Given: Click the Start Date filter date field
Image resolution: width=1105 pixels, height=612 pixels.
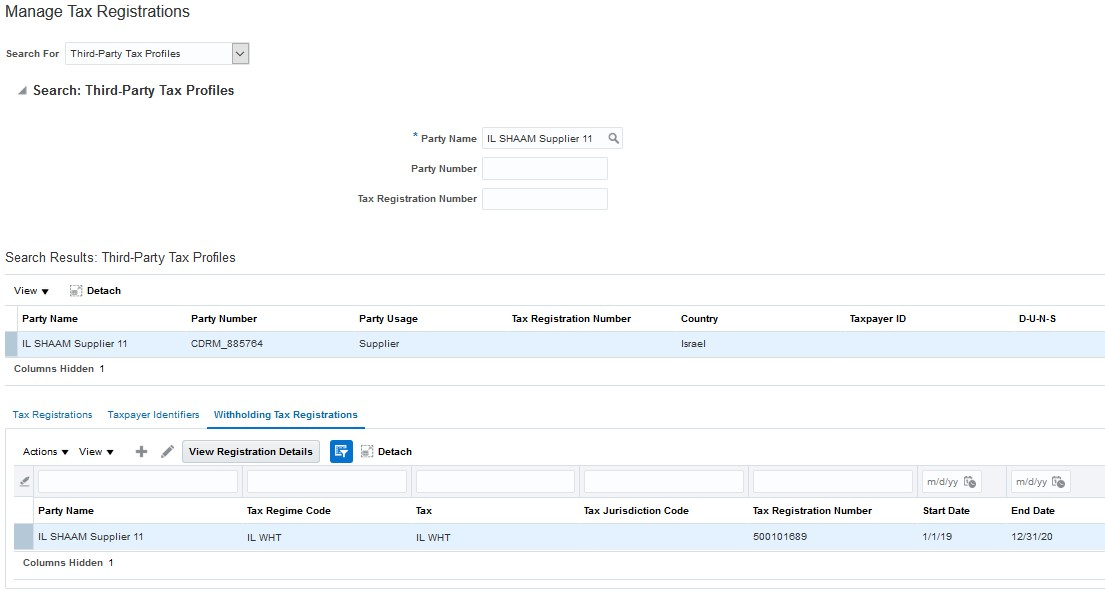Looking at the screenshot, I should coord(943,482).
